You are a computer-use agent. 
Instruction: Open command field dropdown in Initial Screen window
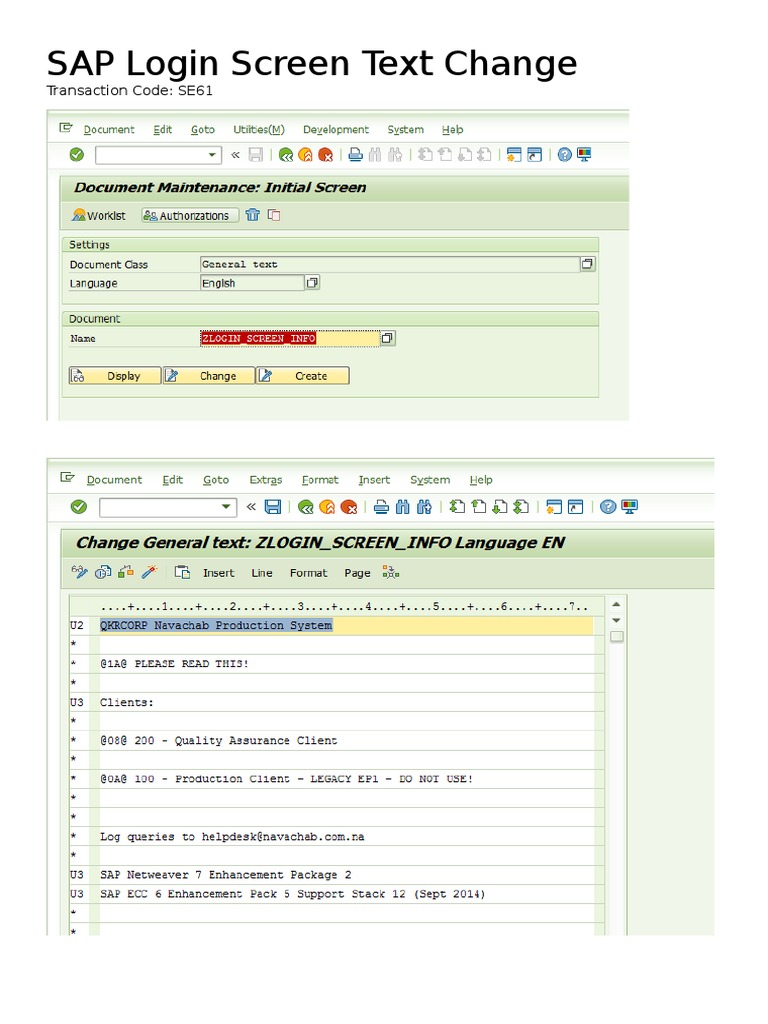(212, 155)
